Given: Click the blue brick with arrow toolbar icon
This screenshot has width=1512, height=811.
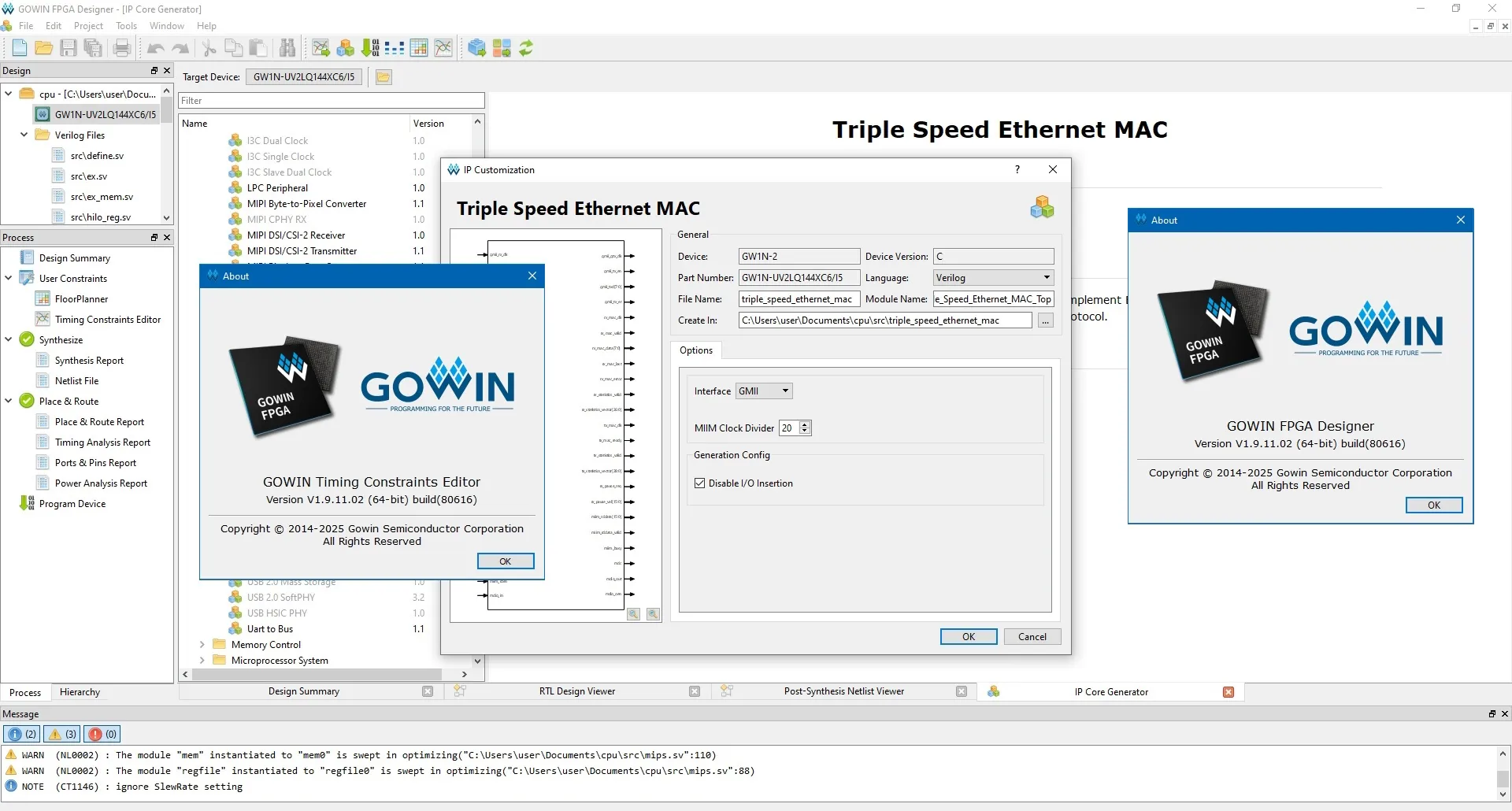Looking at the screenshot, I should (x=476, y=48).
